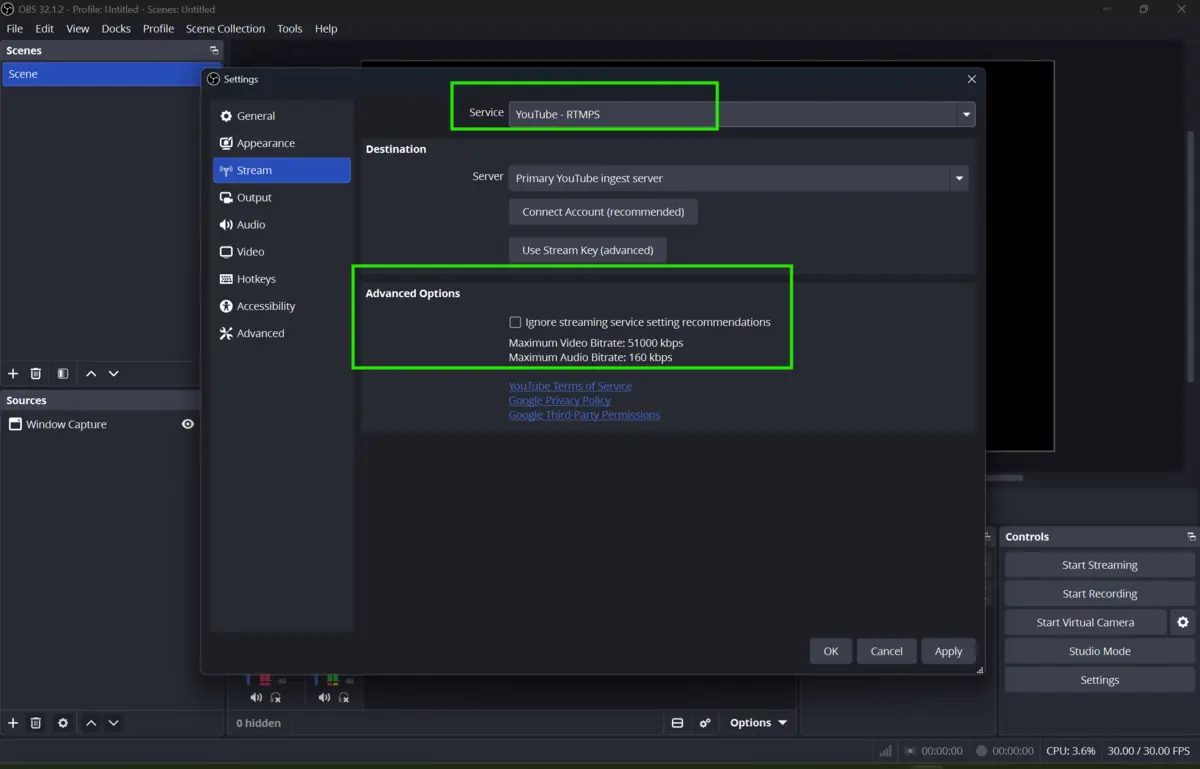
Task: Click Settings button in Controls dock
Action: pyautogui.click(x=1099, y=680)
